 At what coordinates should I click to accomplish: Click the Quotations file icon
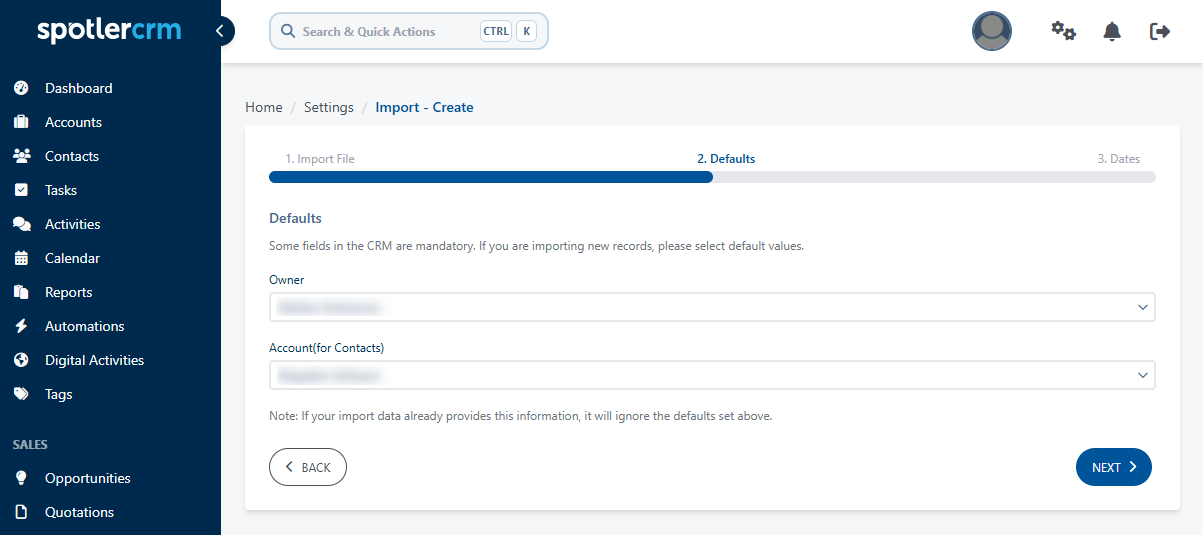21,512
